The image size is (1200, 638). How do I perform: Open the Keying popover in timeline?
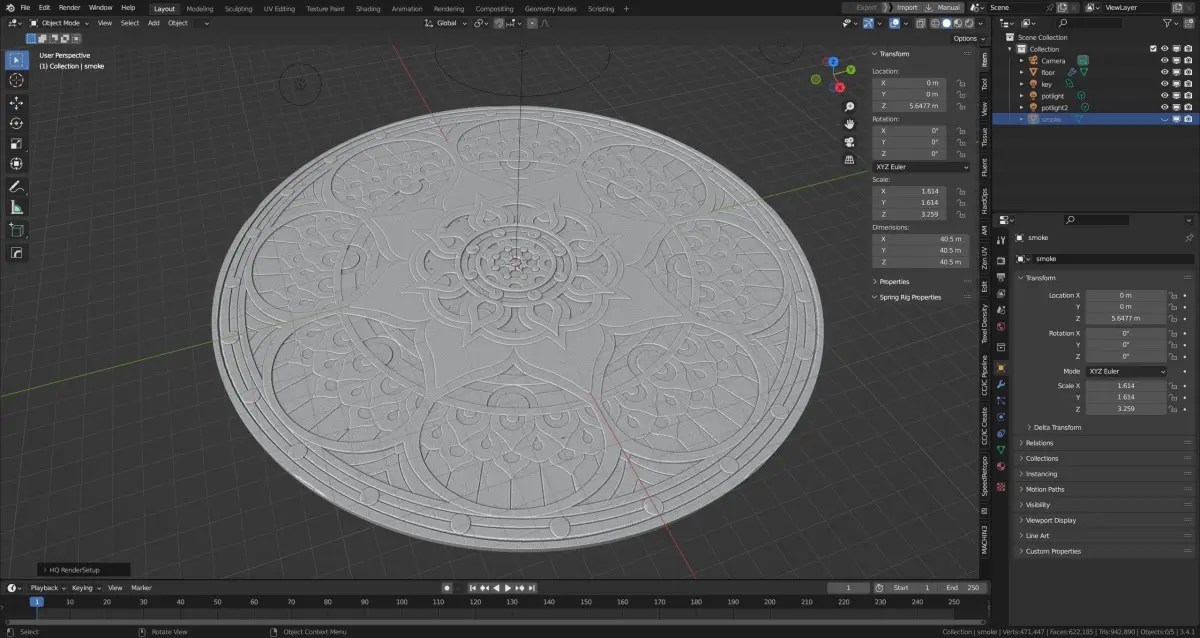pos(84,588)
